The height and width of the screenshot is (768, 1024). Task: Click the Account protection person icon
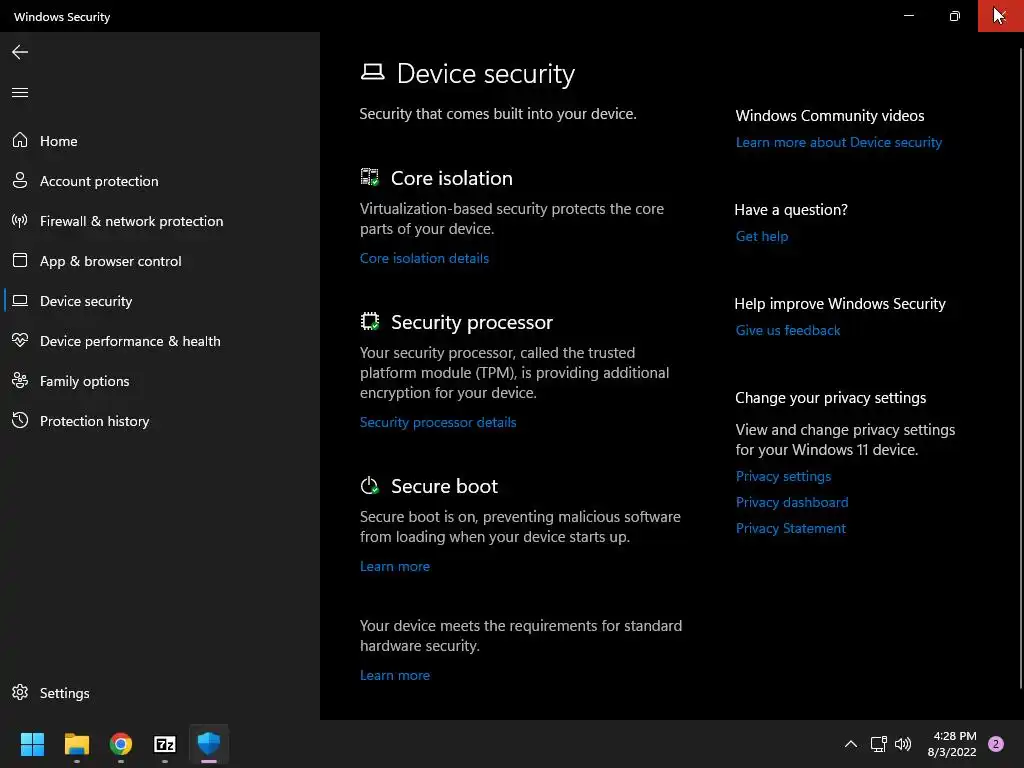point(20,180)
